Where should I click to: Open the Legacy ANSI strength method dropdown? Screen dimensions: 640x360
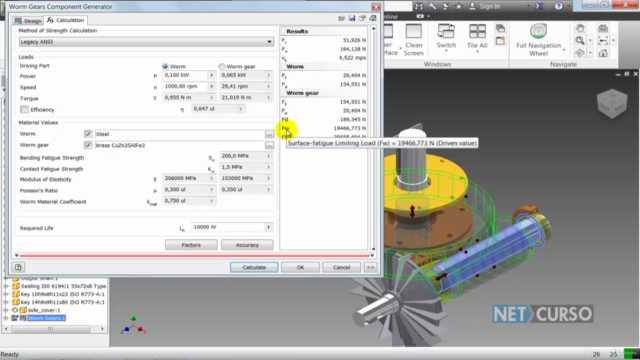coord(146,42)
